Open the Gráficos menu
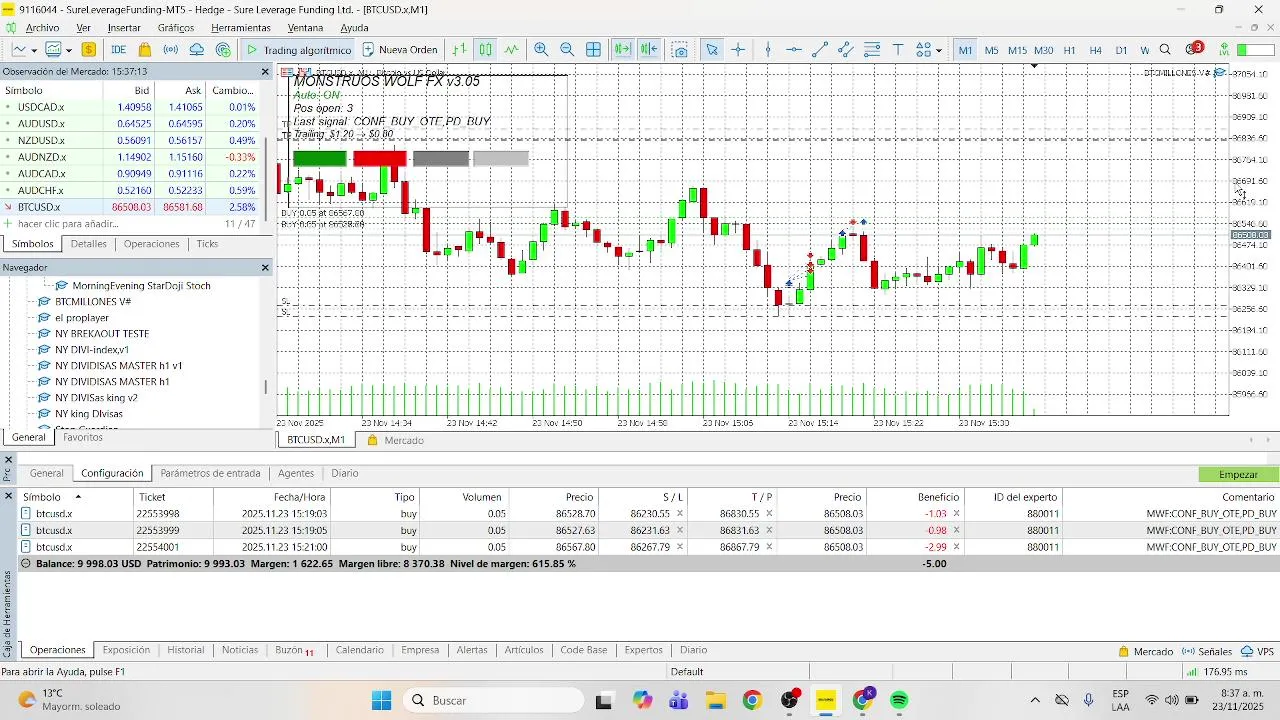This screenshot has height=720, width=1280. pyautogui.click(x=176, y=27)
